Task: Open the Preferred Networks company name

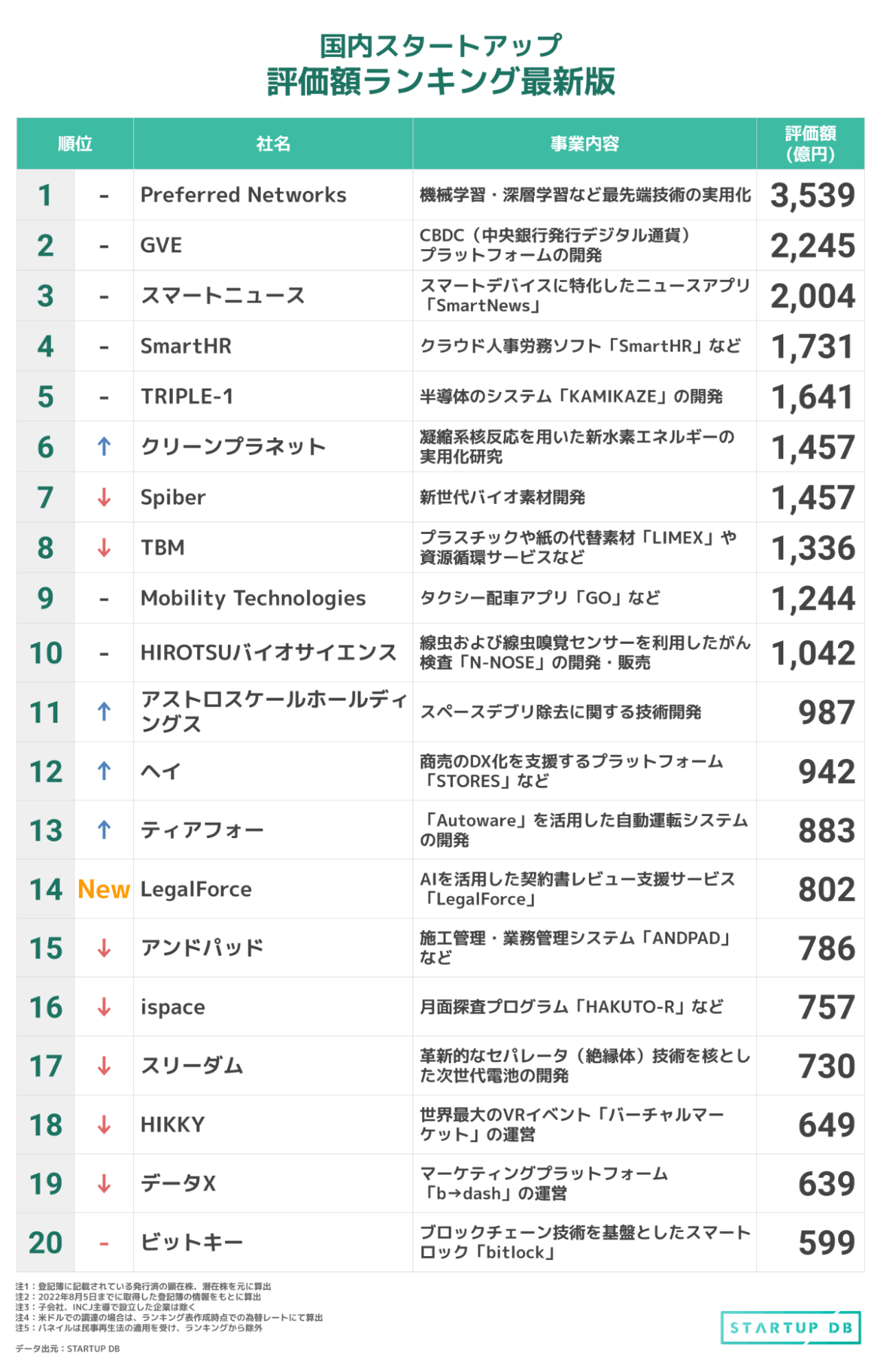Action: click(243, 195)
